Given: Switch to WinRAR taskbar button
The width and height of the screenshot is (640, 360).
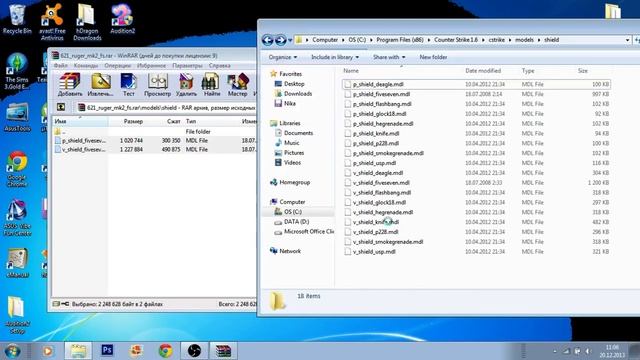Looking at the screenshot, I should pos(223,351).
